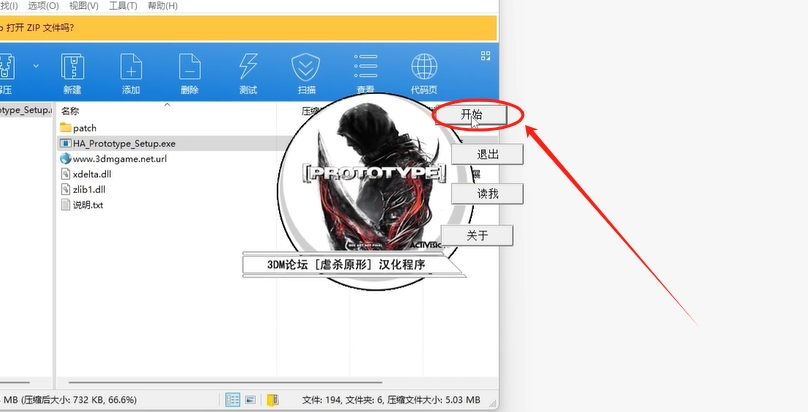Viewport: 808px width, 412px height.
Task: Click the folder icon beside patch
Action: pos(65,127)
